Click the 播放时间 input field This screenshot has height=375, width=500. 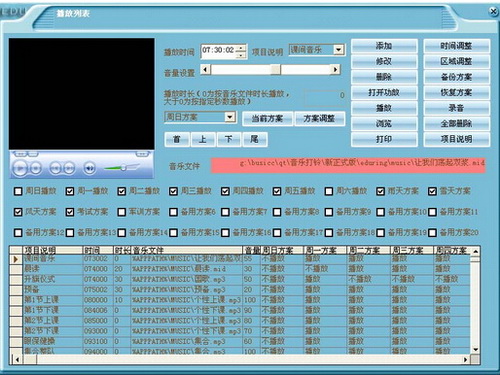pos(219,51)
